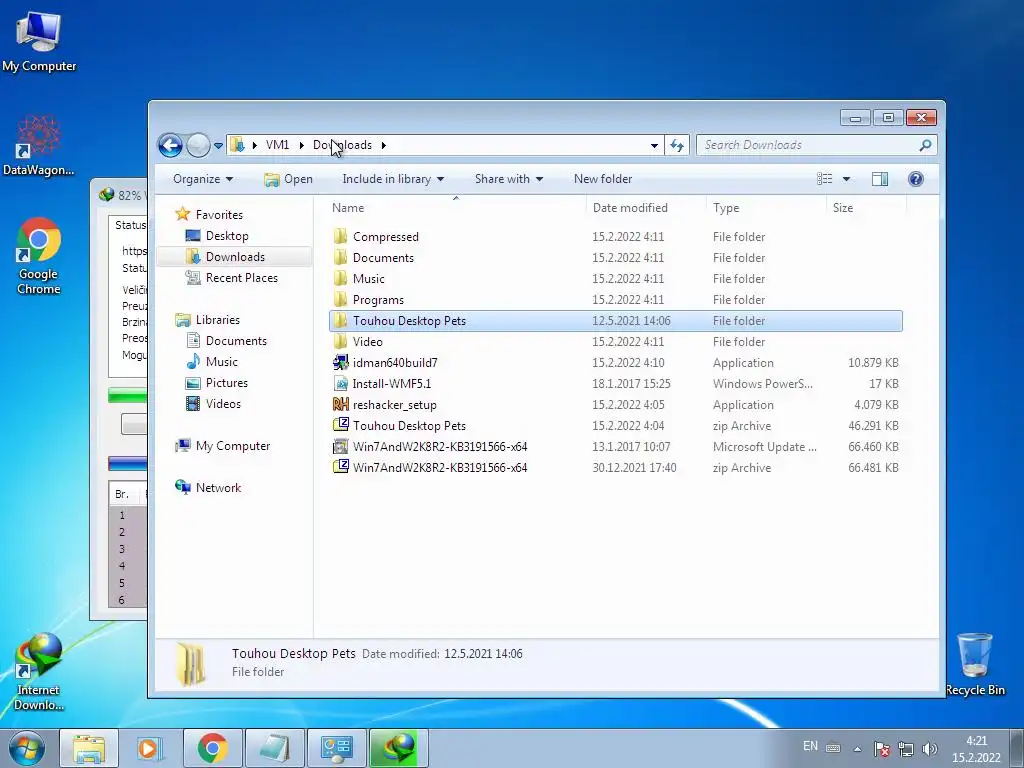Select reshacker_setup application icon
The width and height of the screenshot is (1024, 768).
coord(340,404)
